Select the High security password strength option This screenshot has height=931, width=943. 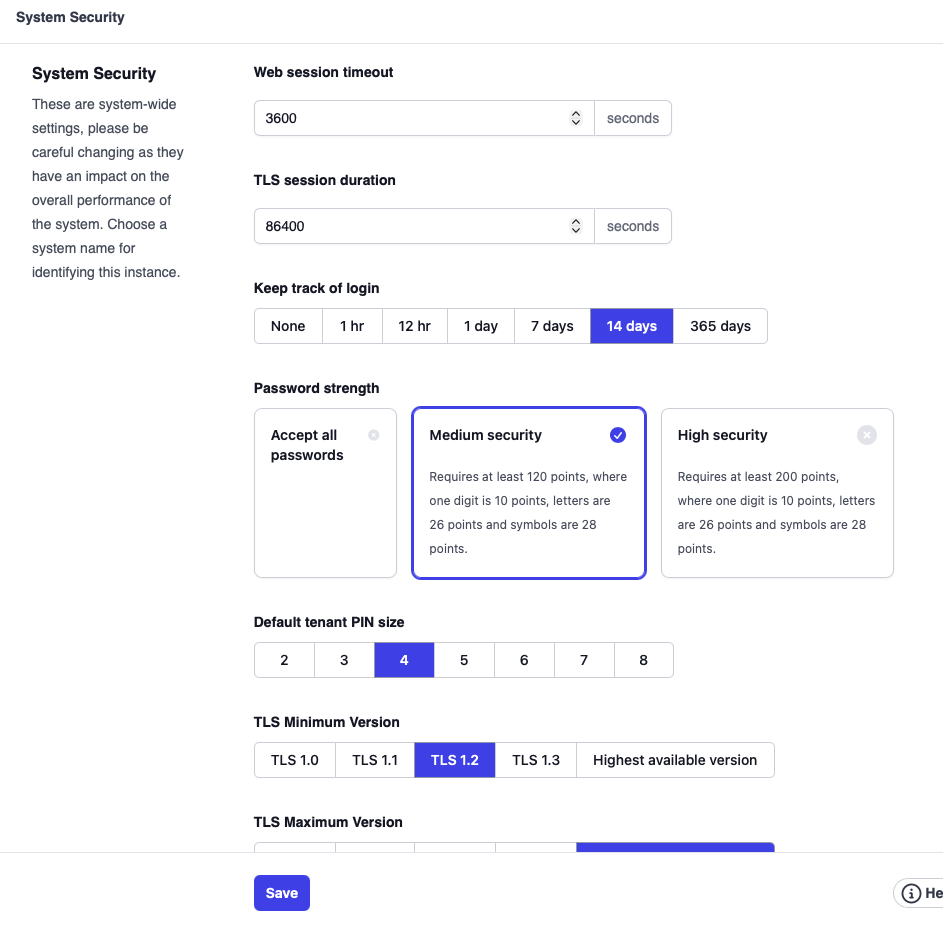pos(777,493)
